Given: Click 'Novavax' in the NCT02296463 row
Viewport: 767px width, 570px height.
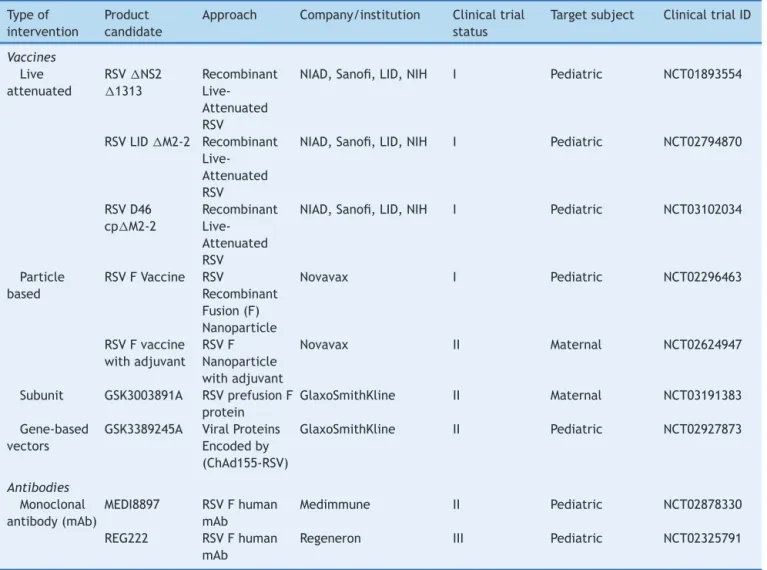Looking at the screenshot, I should pyautogui.click(x=324, y=277).
